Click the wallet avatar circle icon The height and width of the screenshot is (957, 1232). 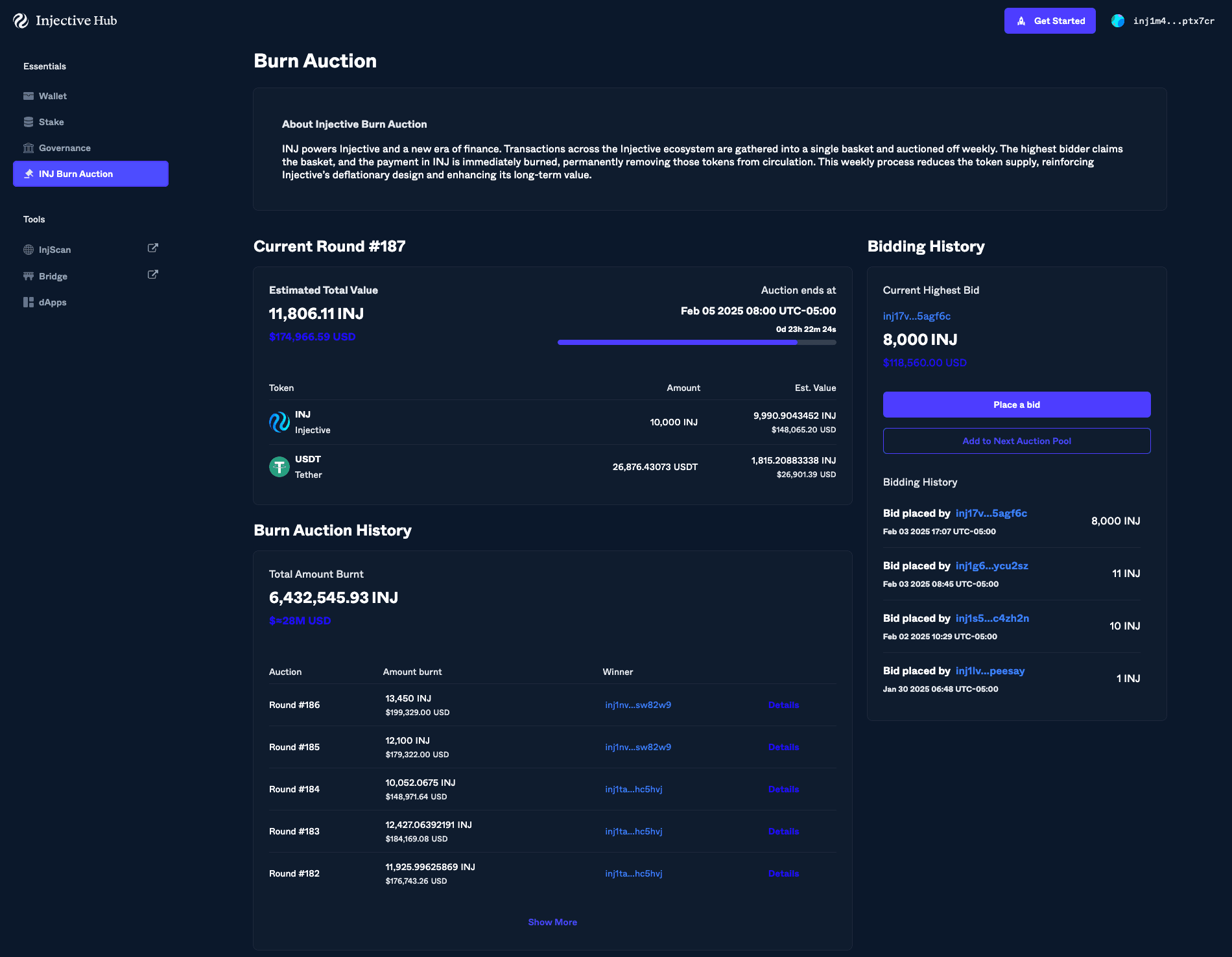coord(1118,21)
